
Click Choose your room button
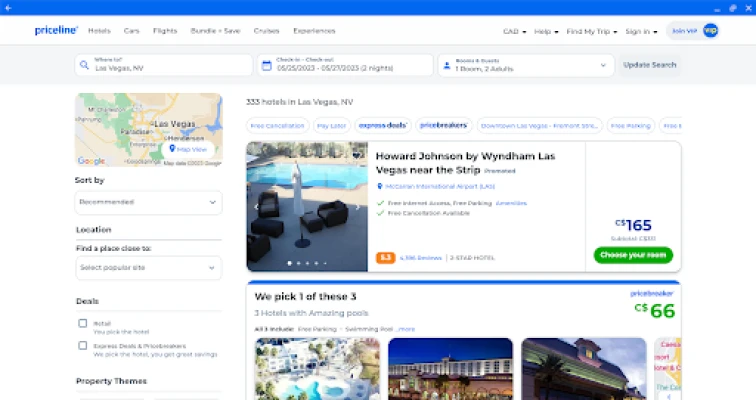pyautogui.click(x=633, y=255)
